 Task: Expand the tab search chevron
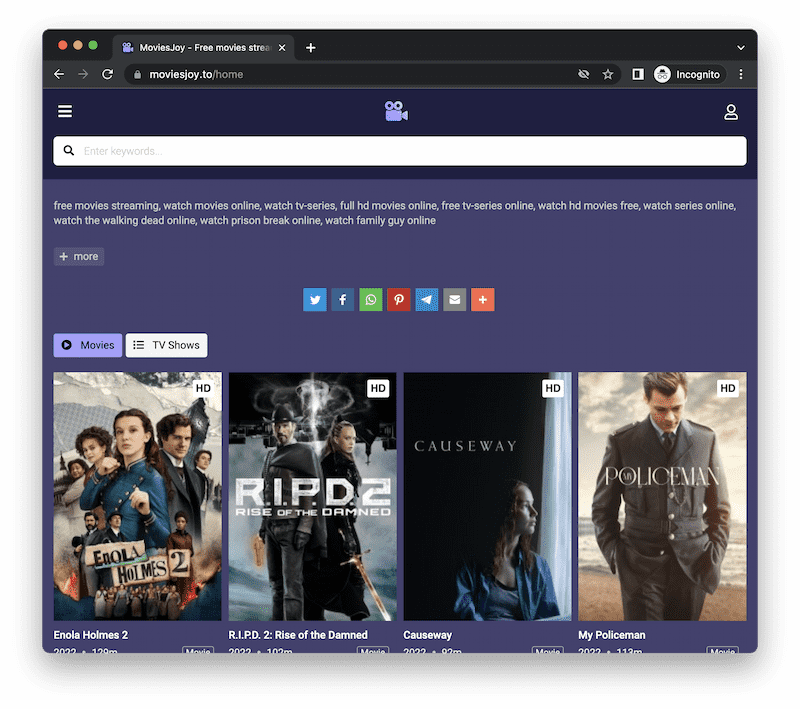point(741,47)
